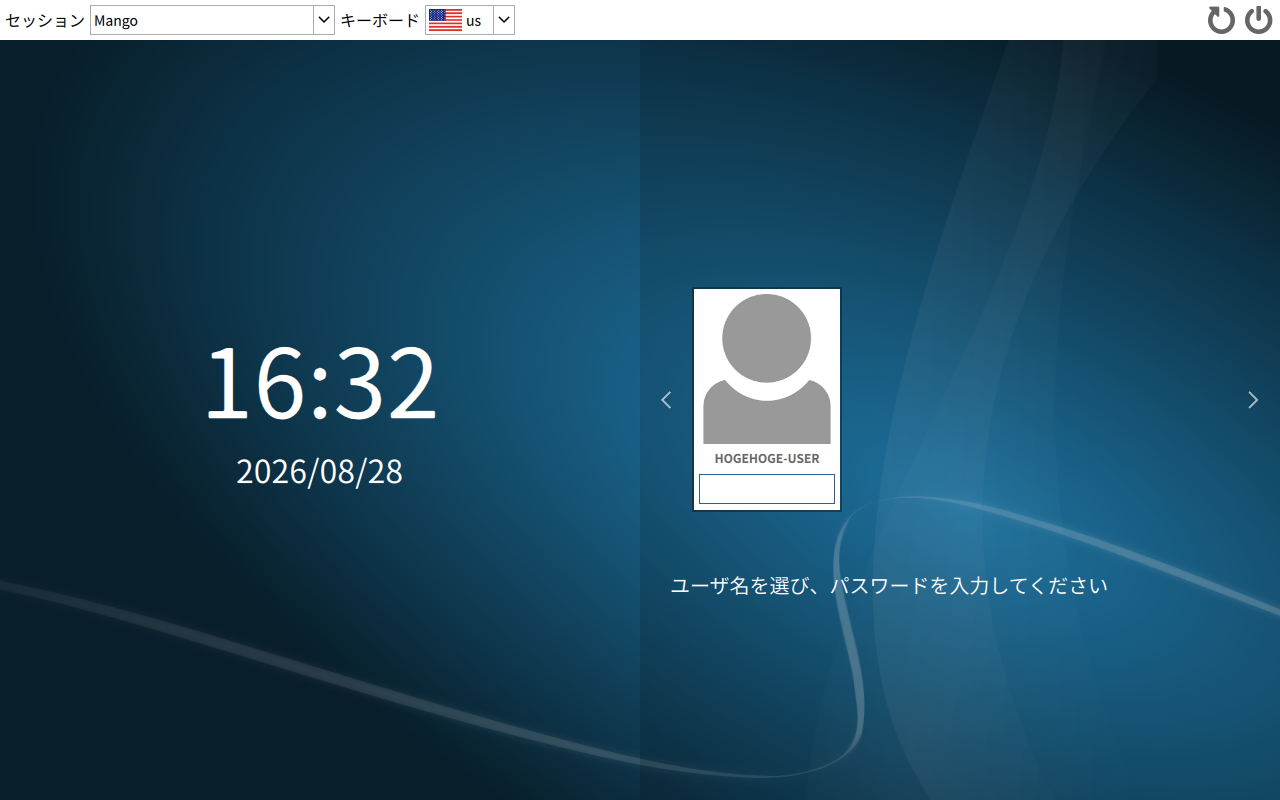The image size is (1280, 800).
Task: Click the US flag icon in the keyboard selector
Action: point(445,20)
